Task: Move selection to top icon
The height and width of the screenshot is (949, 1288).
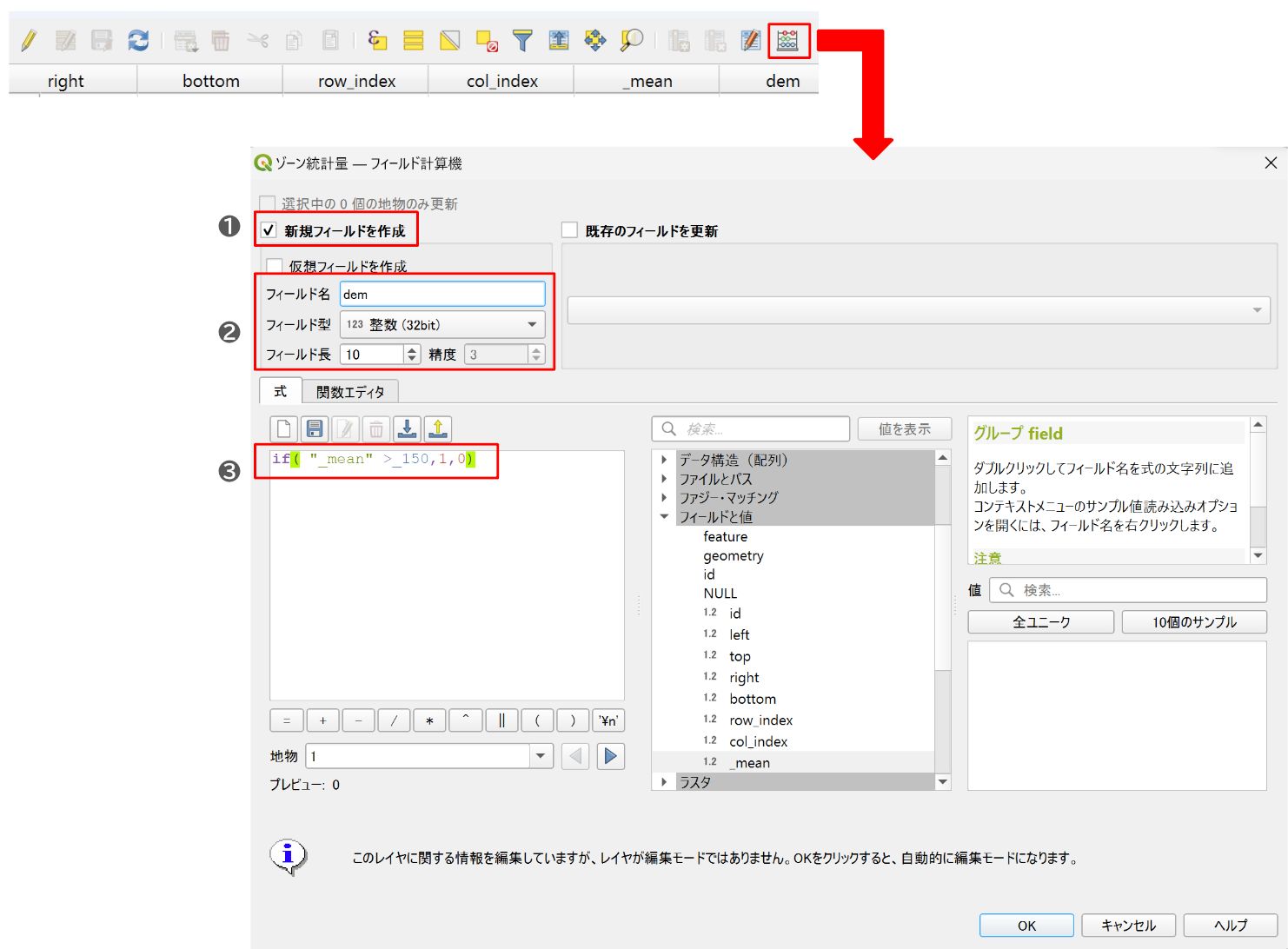Action: (559, 40)
